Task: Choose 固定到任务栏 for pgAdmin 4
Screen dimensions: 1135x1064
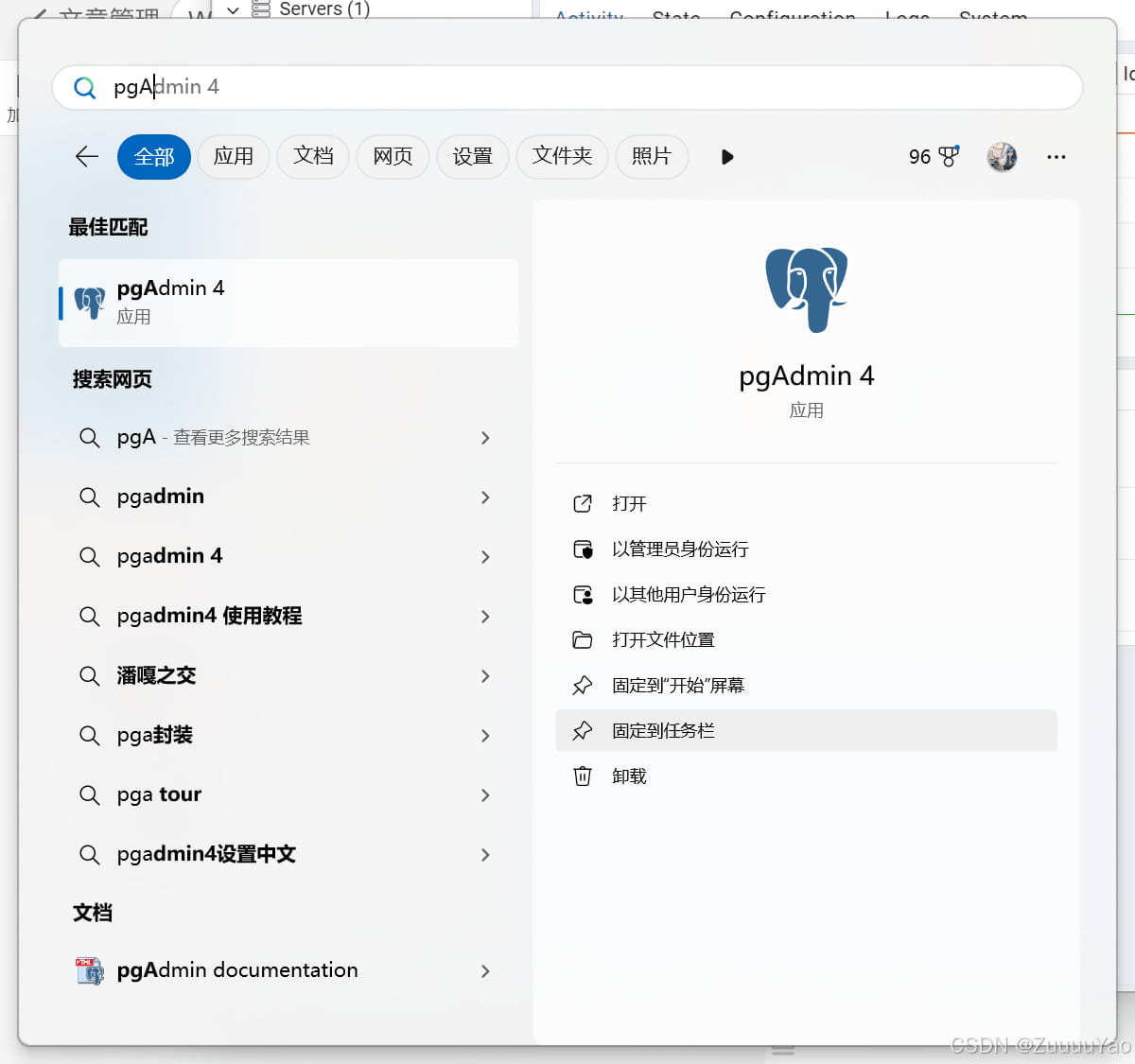Action: point(806,731)
